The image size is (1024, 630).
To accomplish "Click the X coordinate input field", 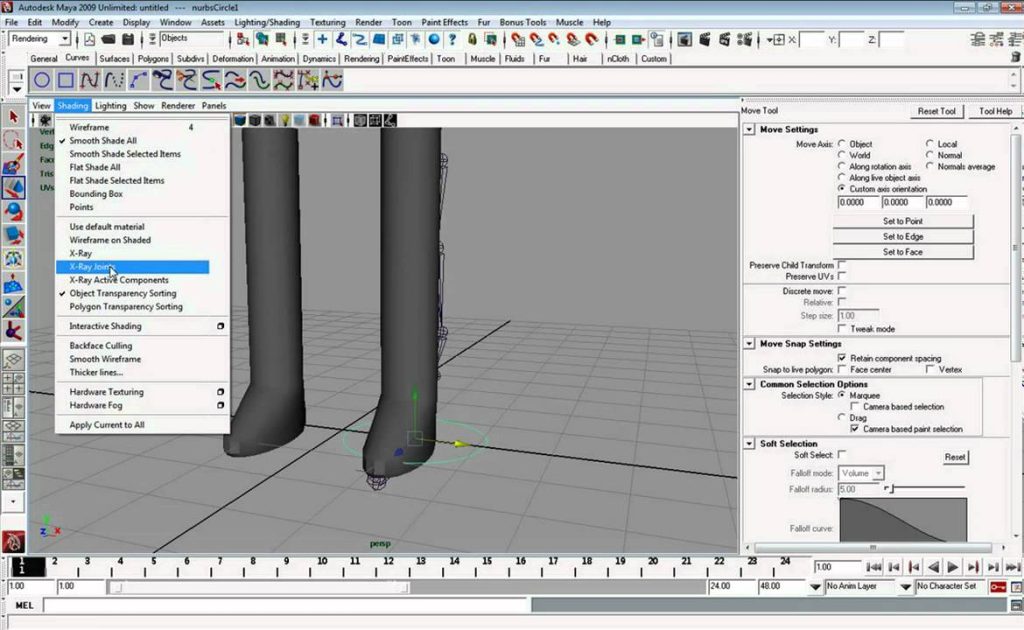I will (812, 40).
